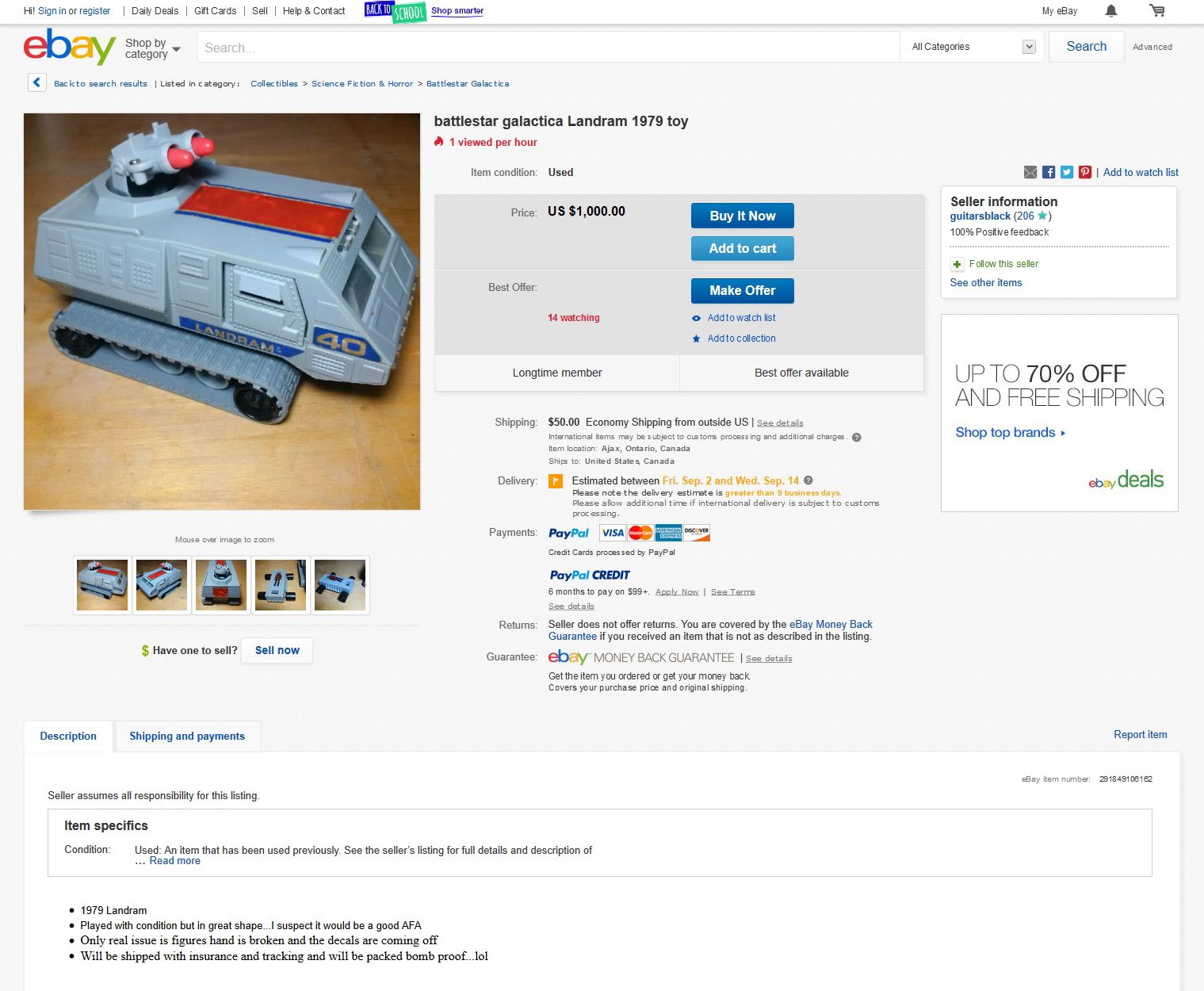Share listing on Twitter icon
The image size is (1204, 991).
1067,172
